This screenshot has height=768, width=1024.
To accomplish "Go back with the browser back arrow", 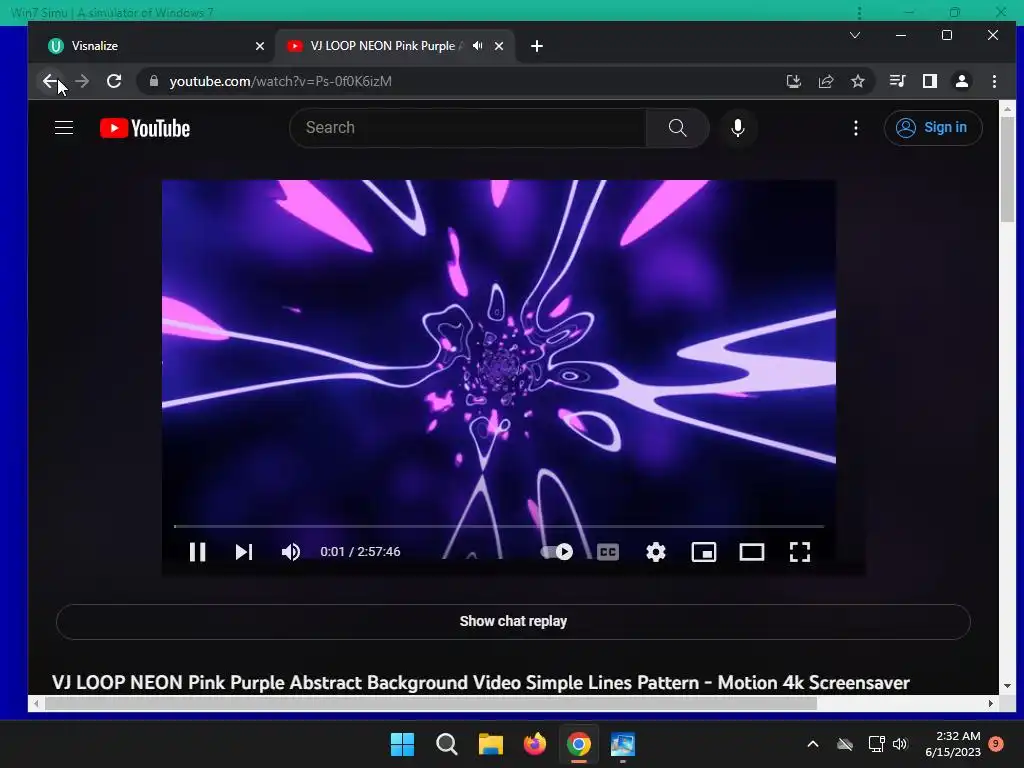I will 50,81.
